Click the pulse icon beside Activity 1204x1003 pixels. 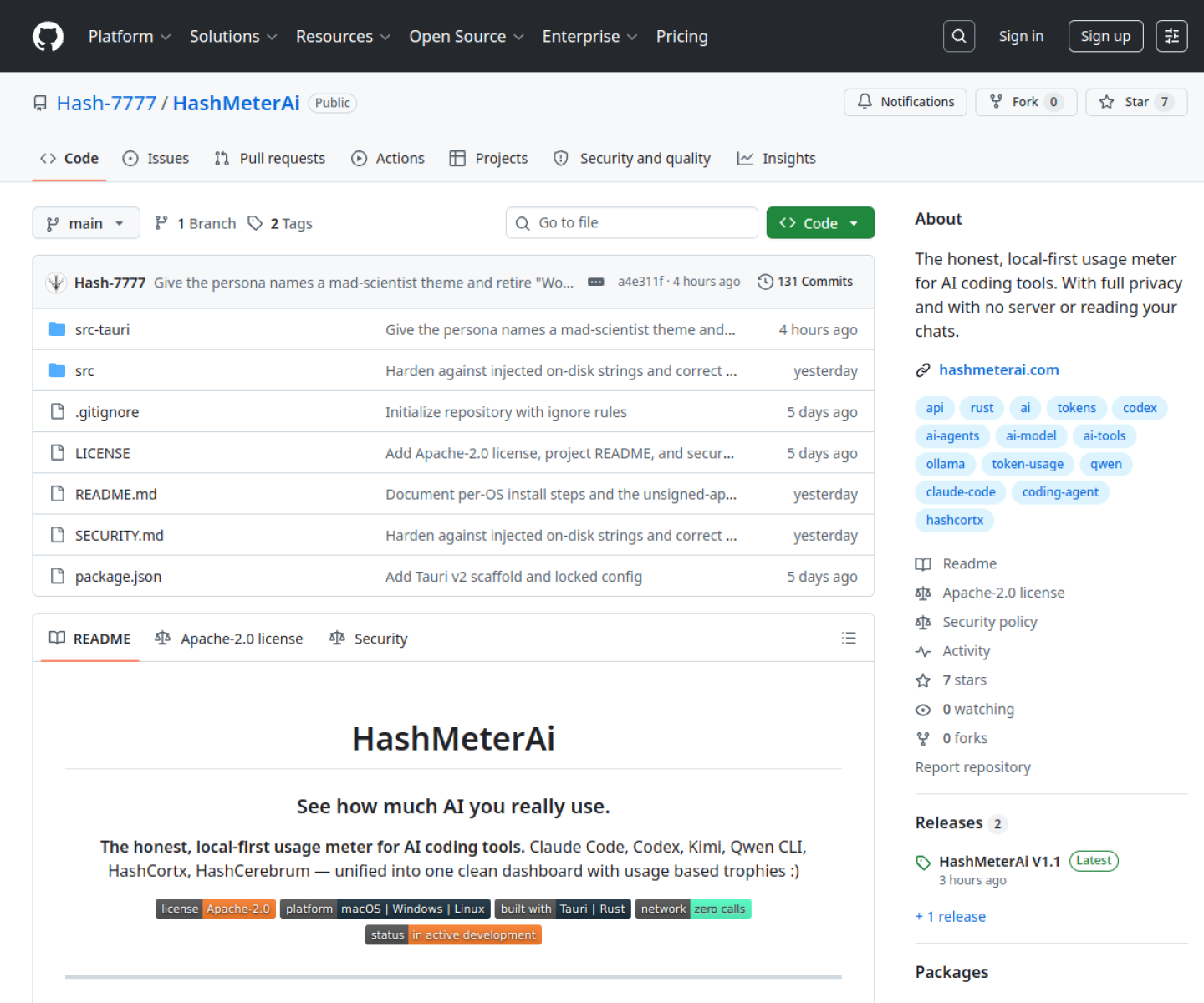click(923, 651)
